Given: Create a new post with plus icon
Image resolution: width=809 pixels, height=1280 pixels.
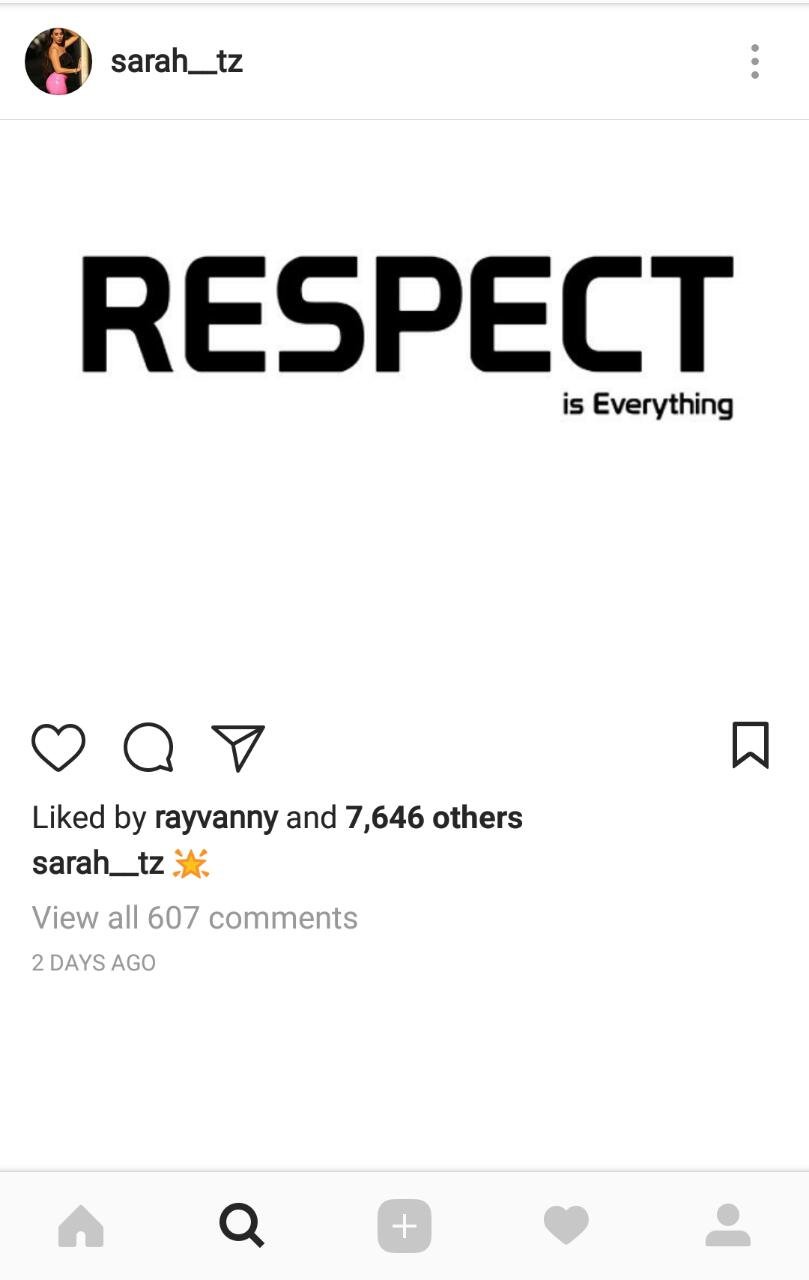Looking at the screenshot, I should coord(404,1225).
